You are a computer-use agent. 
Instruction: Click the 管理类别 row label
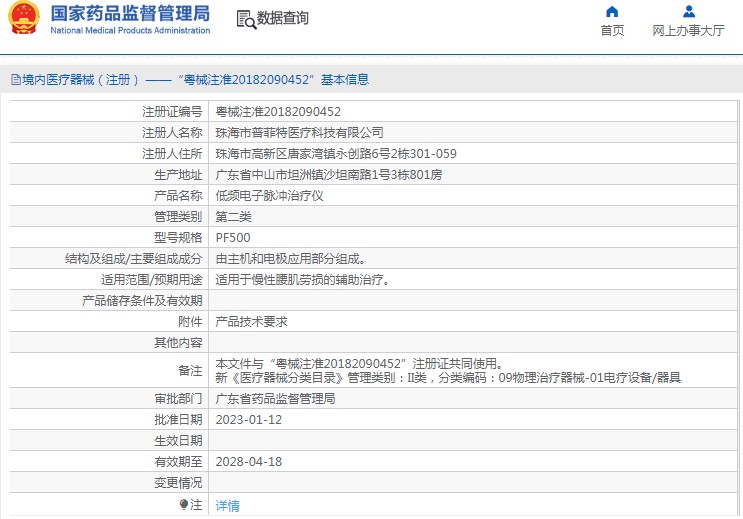tap(178, 217)
